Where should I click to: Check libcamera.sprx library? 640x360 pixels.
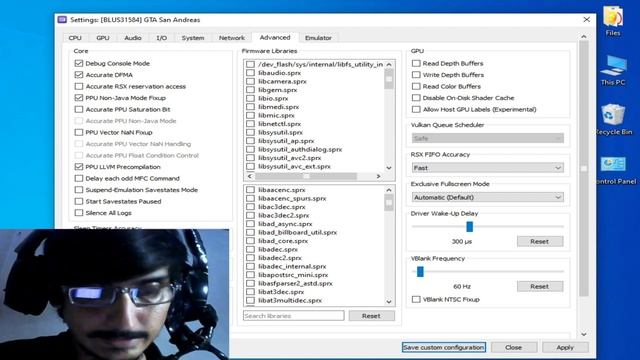click(x=251, y=81)
